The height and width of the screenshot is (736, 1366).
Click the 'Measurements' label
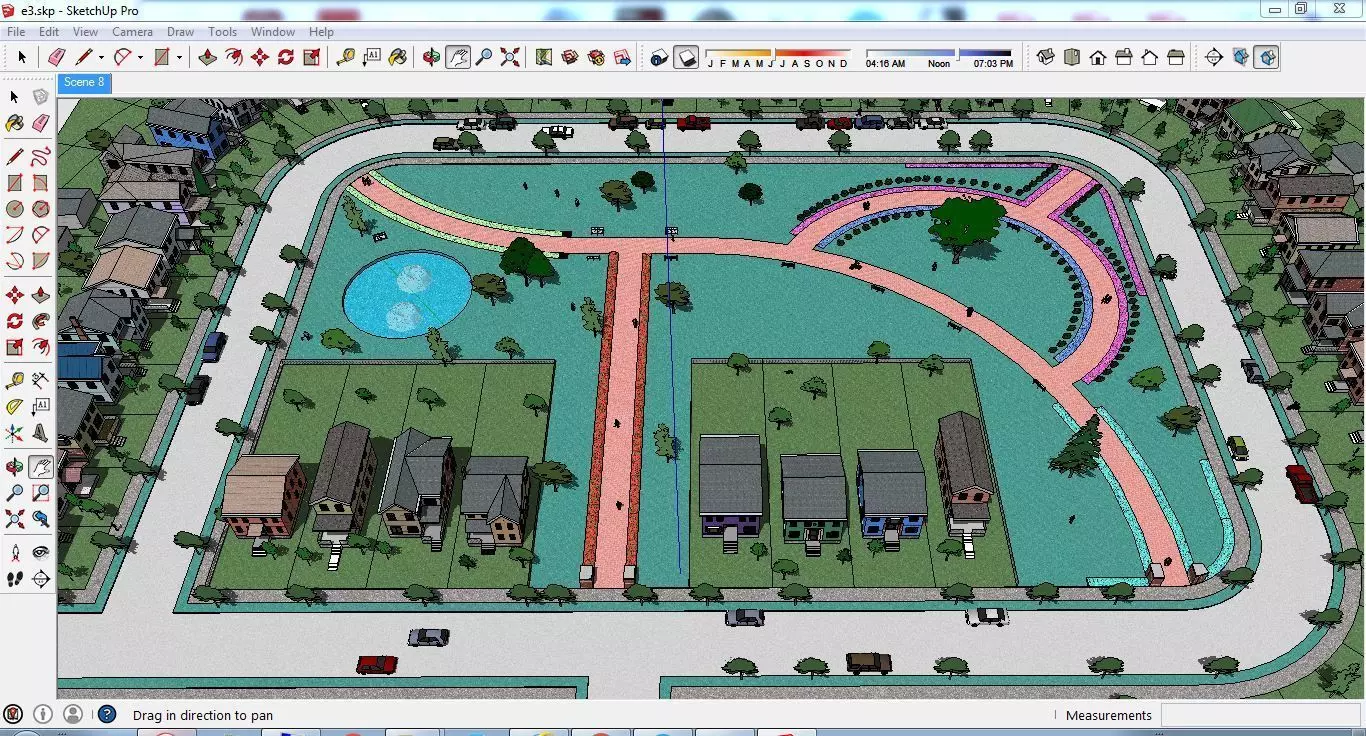(x=1109, y=716)
